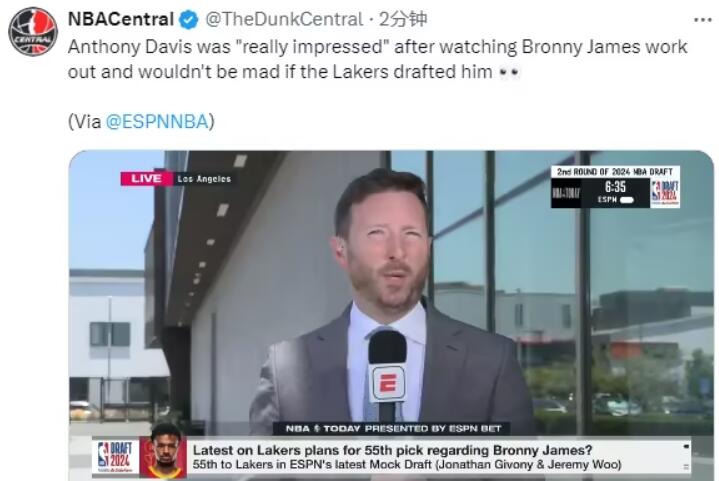The height and width of the screenshot is (481, 719).
Task: Click the LIVE badge on the video
Action: pyautogui.click(x=146, y=178)
